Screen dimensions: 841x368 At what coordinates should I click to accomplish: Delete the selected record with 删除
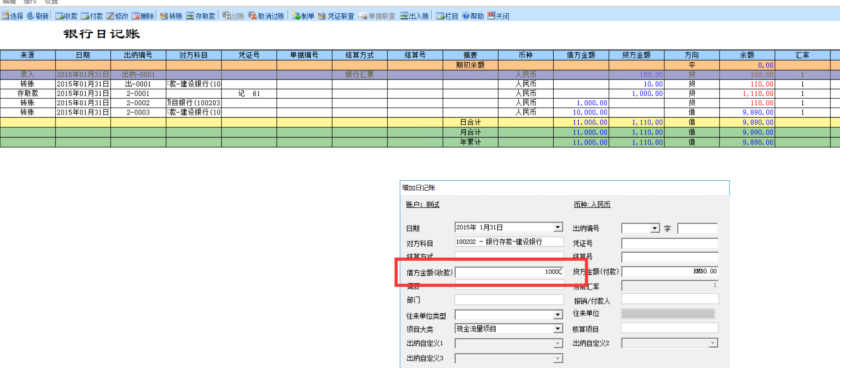click(143, 16)
